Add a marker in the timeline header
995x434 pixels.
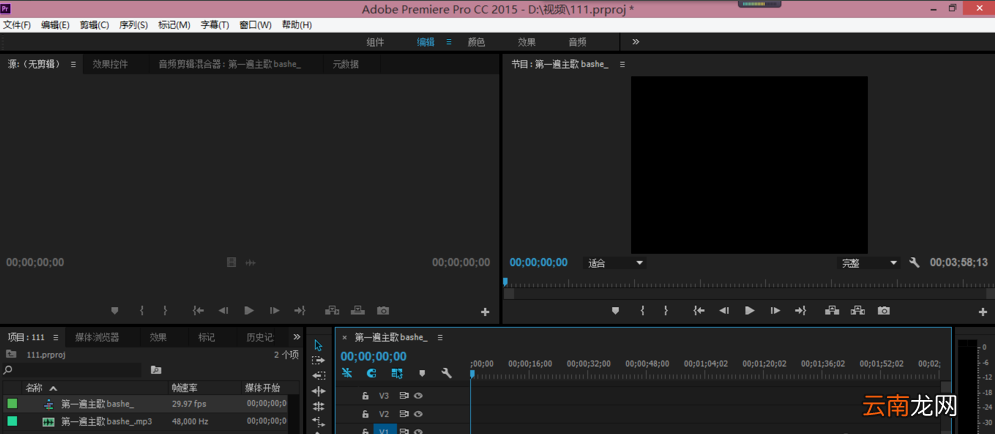(422, 373)
